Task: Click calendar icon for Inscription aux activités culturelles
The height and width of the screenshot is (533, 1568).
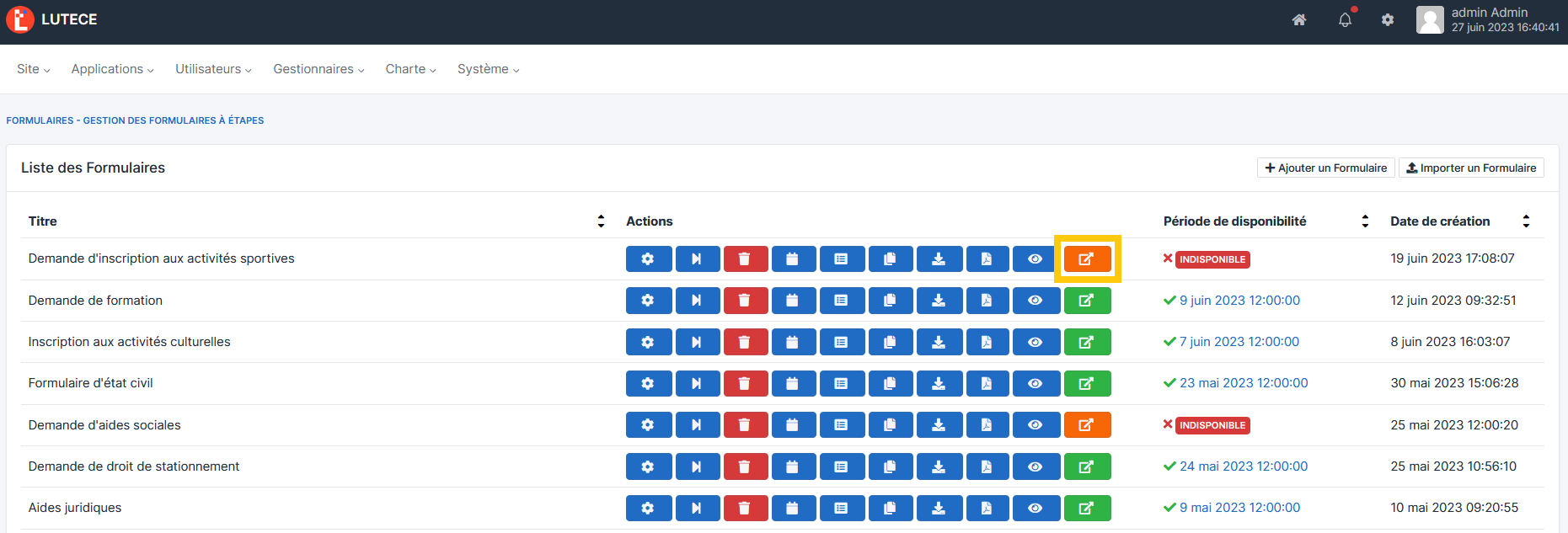Action: tap(793, 342)
